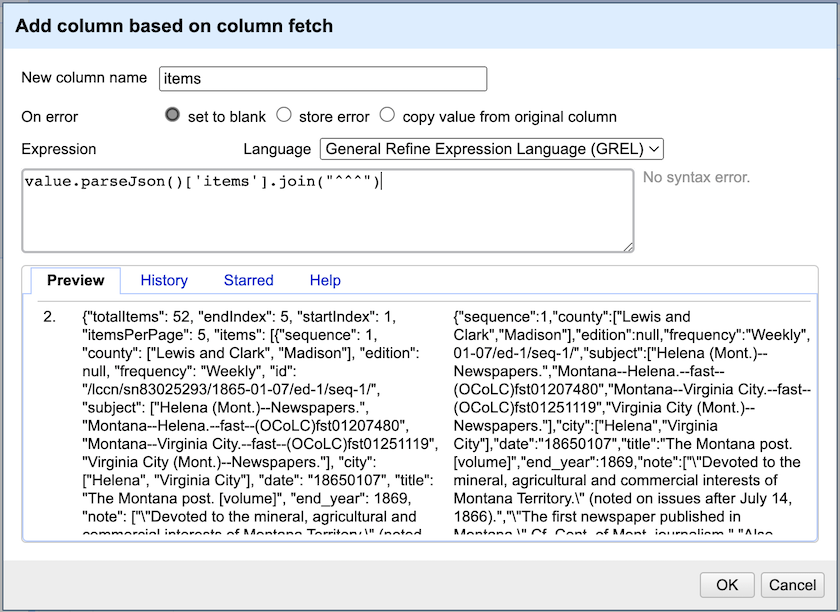Switch to the History tab
Viewport: 840px width, 612px height.
pyautogui.click(x=163, y=280)
